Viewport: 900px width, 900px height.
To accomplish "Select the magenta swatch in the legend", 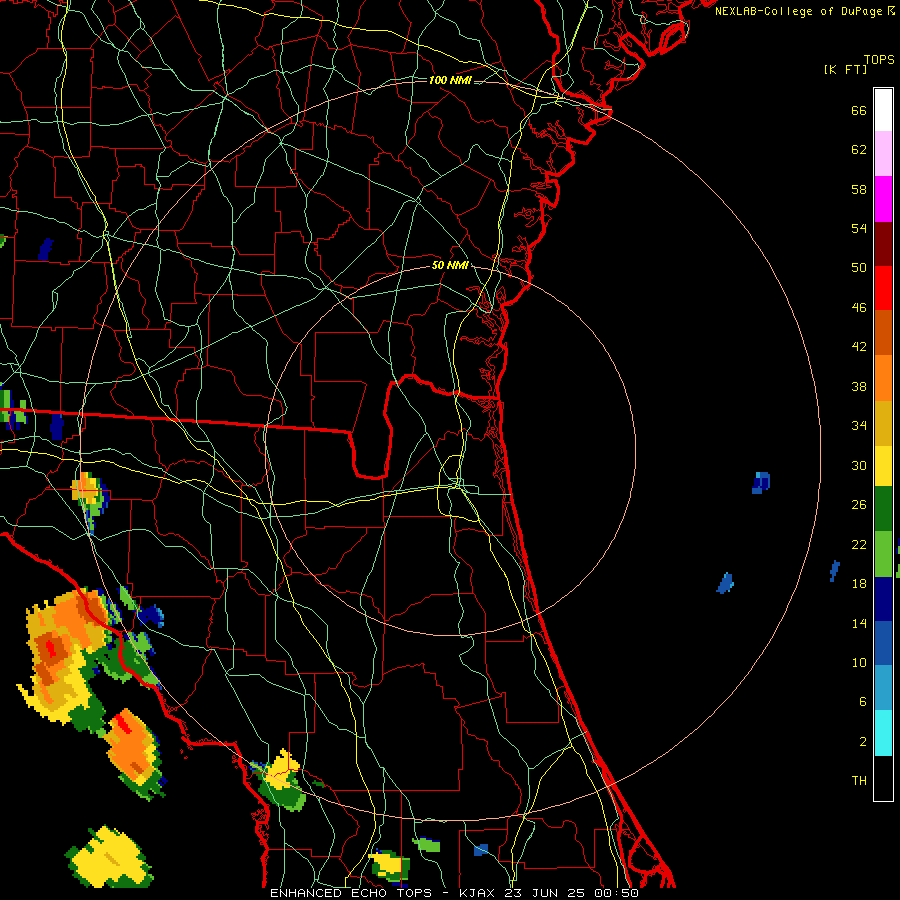I will [x=883, y=199].
